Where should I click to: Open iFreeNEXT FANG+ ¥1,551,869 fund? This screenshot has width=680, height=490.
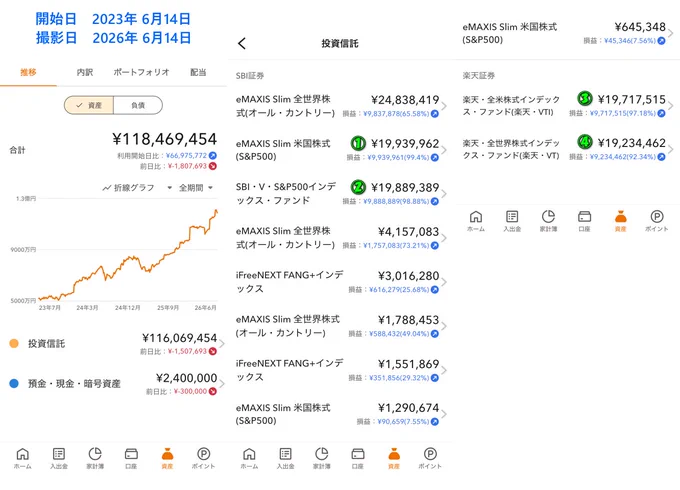click(x=340, y=370)
